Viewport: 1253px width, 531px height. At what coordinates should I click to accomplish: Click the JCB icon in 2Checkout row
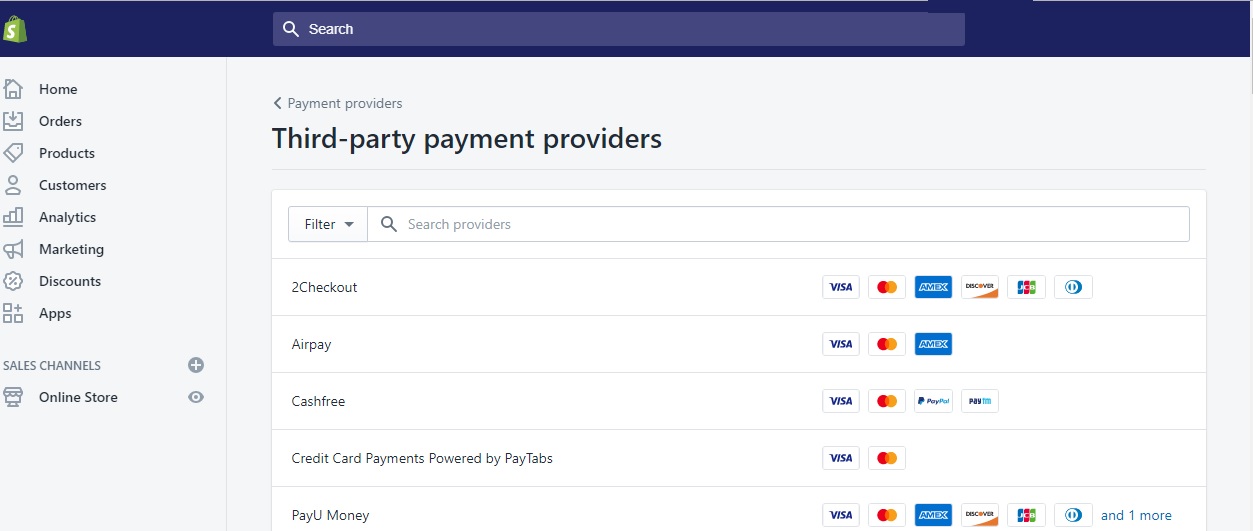click(1026, 287)
